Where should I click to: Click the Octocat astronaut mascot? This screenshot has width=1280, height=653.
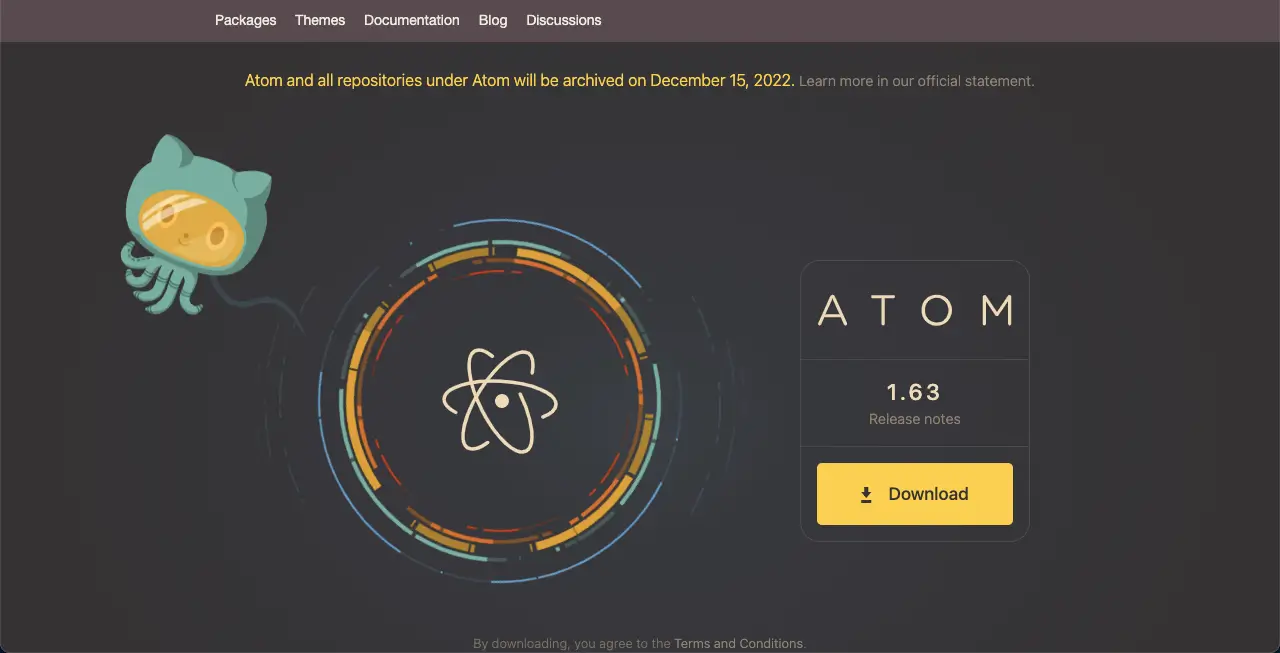pos(196,225)
